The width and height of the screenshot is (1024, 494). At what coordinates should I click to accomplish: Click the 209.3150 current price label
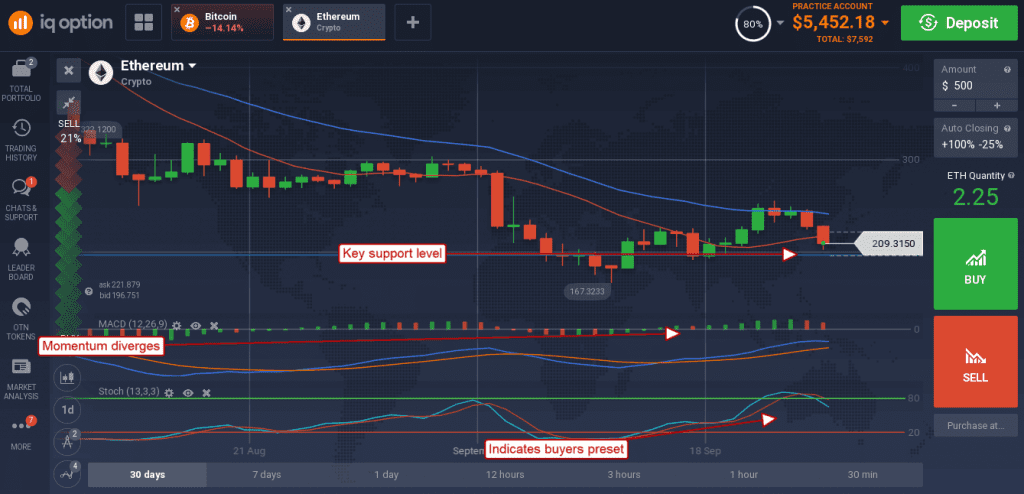[x=888, y=244]
